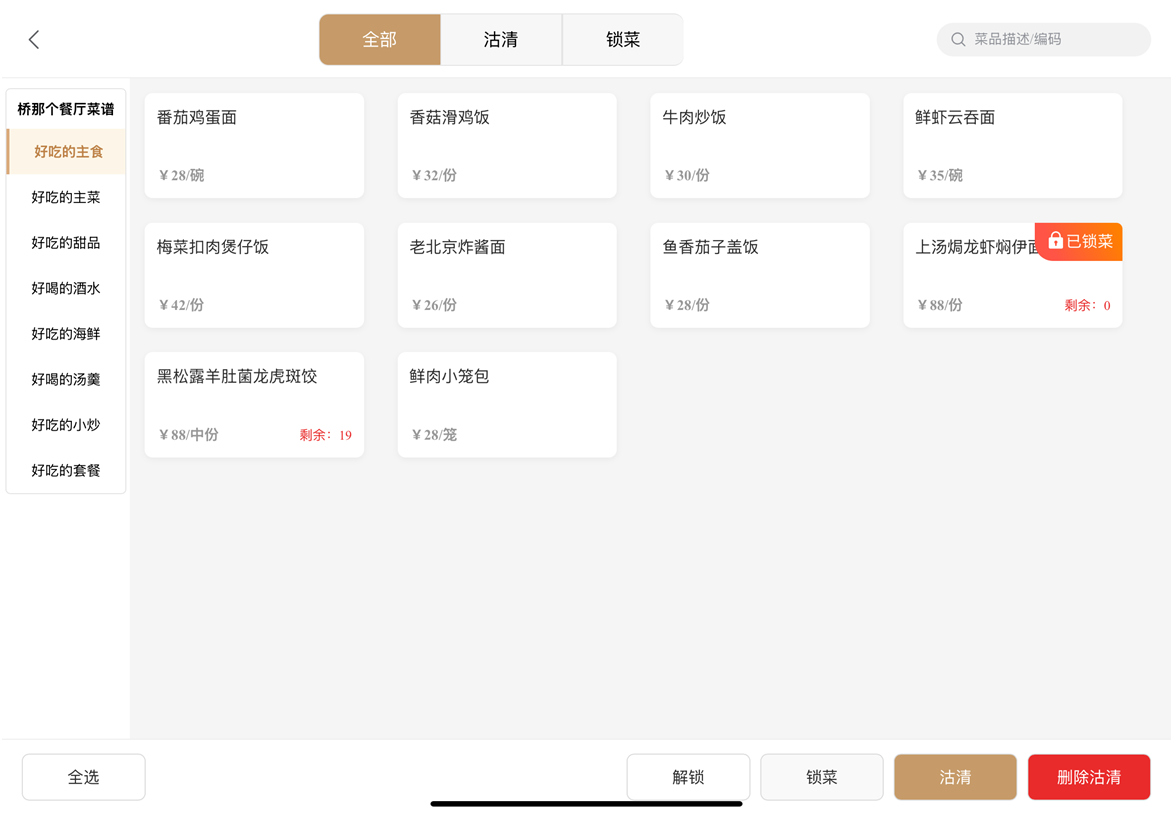Click the lock badge on 上汤焗龙虾焖伊面

click(x=1079, y=242)
